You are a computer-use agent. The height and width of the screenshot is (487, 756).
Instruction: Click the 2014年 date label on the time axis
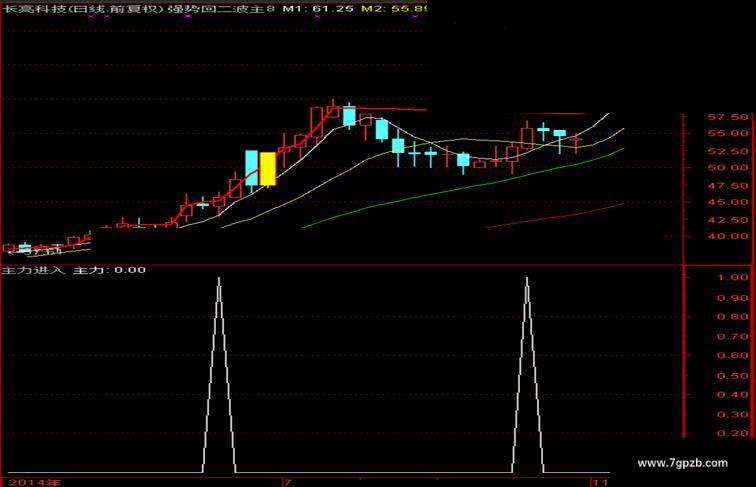point(35,482)
